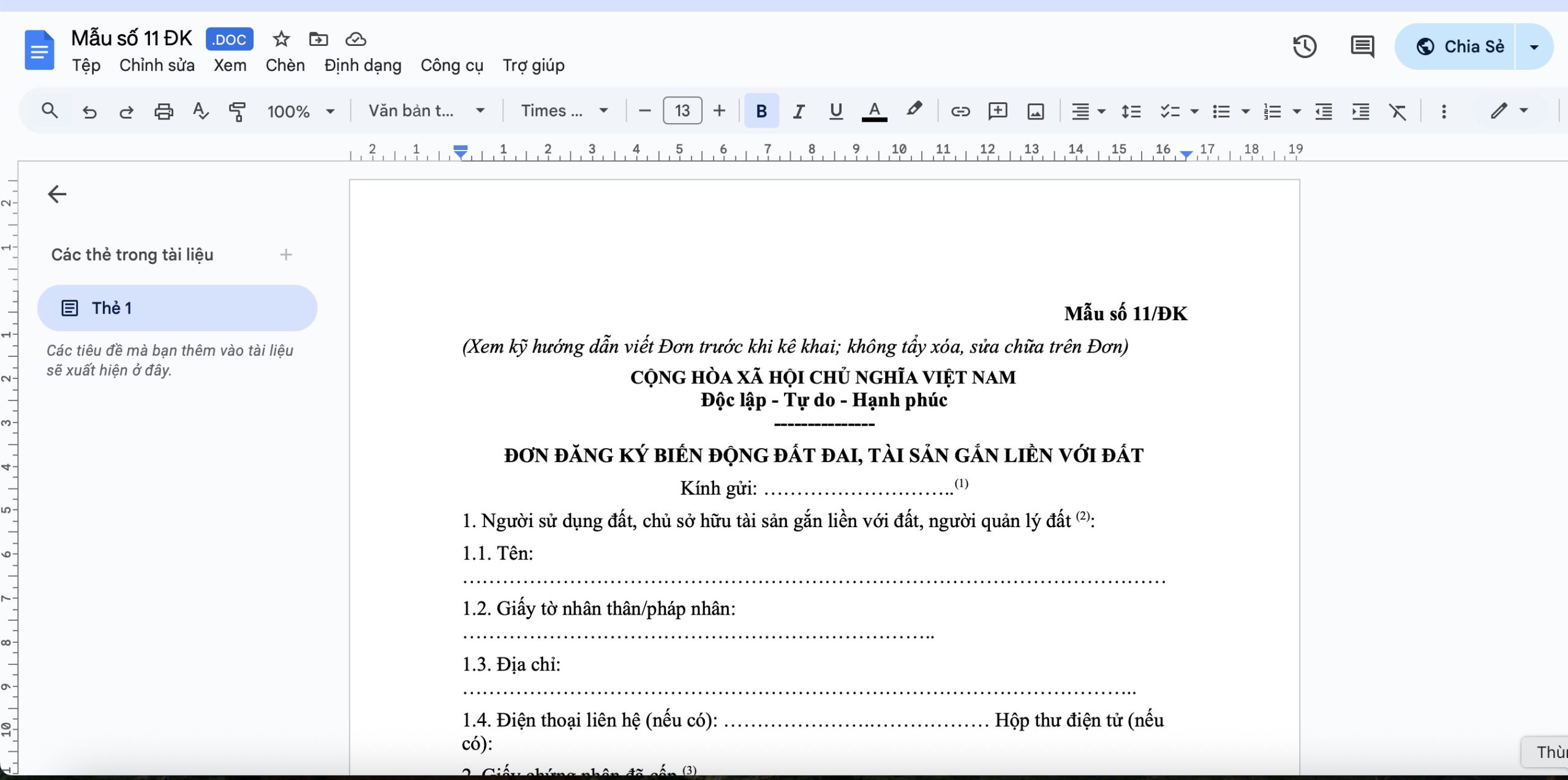Open the 100% zoom dropdown
This screenshot has width=1568, height=780.
pyautogui.click(x=301, y=111)
